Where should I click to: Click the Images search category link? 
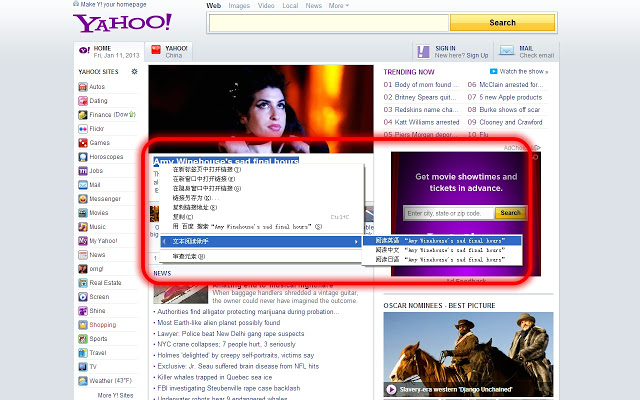point(239,6)
